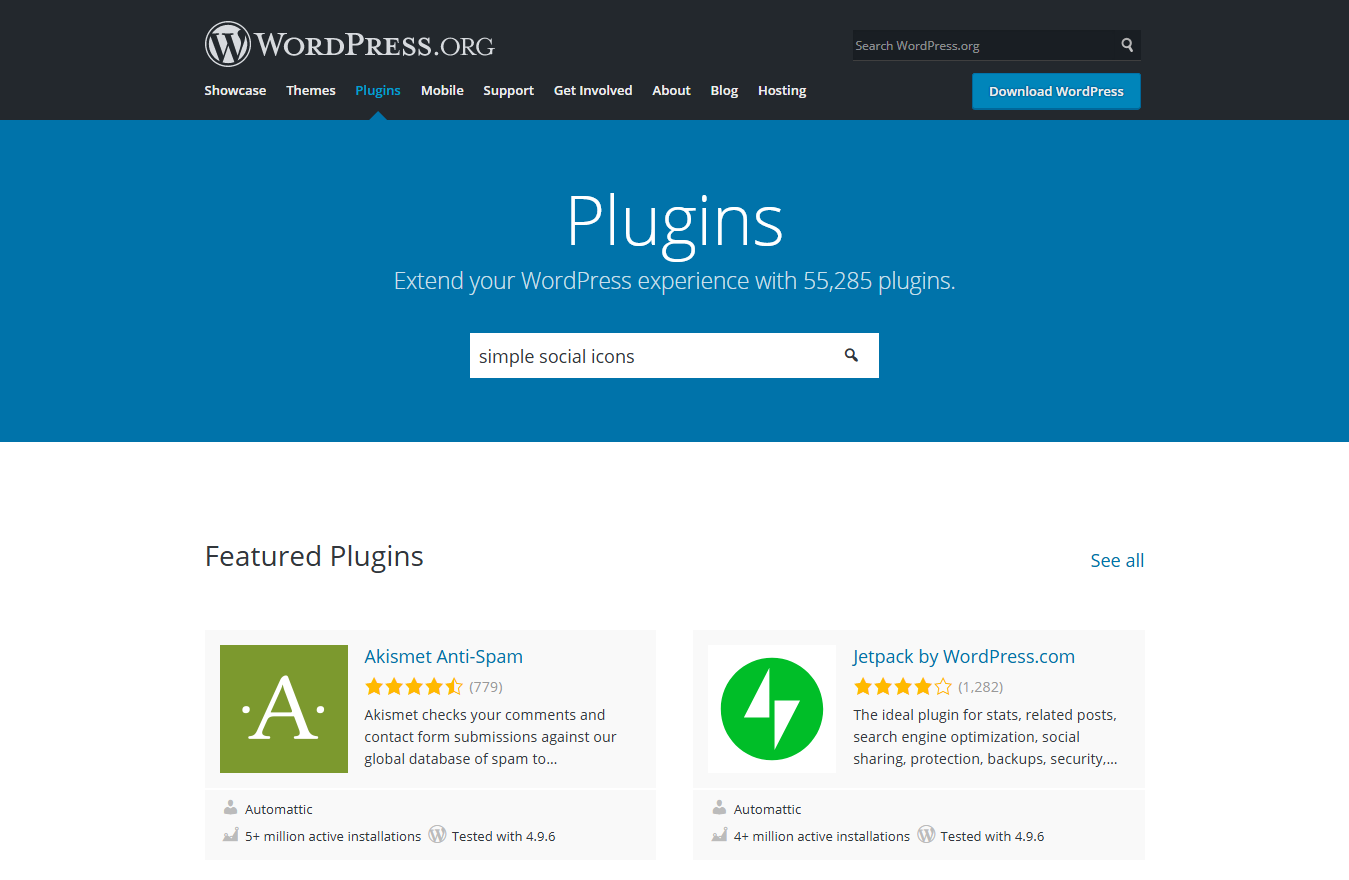Click the Automattic author under Akismet
Screen dimensions: 1349x880
pyautogui.click(x=279, y=809)
